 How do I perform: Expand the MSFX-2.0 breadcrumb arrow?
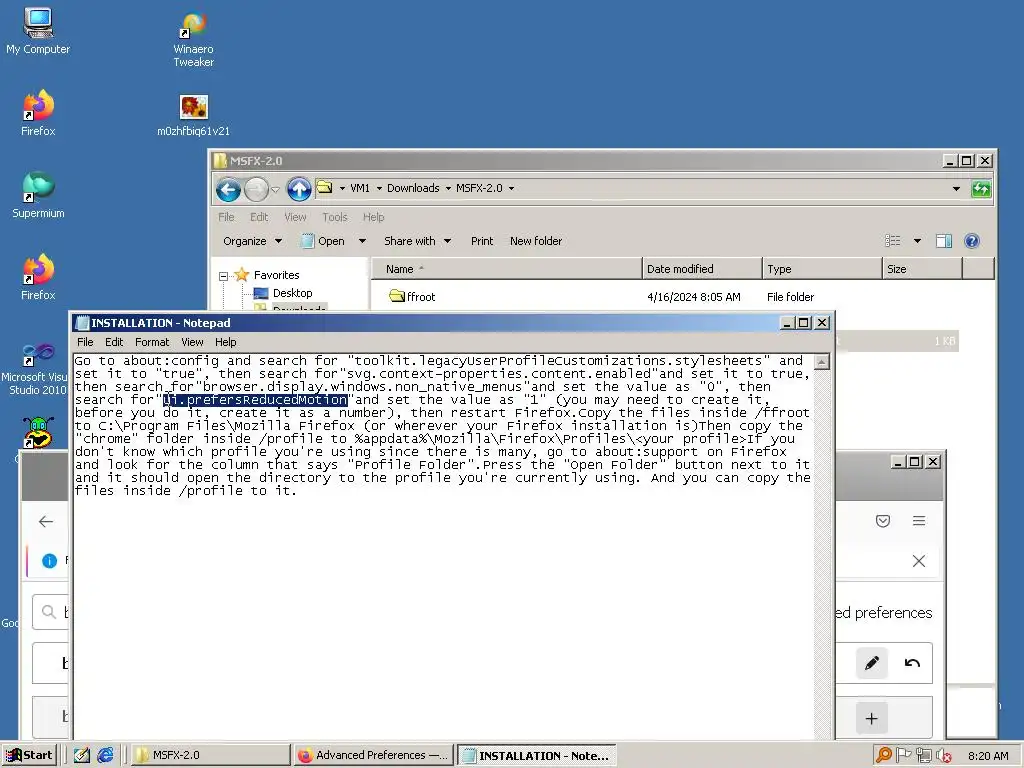511,188
